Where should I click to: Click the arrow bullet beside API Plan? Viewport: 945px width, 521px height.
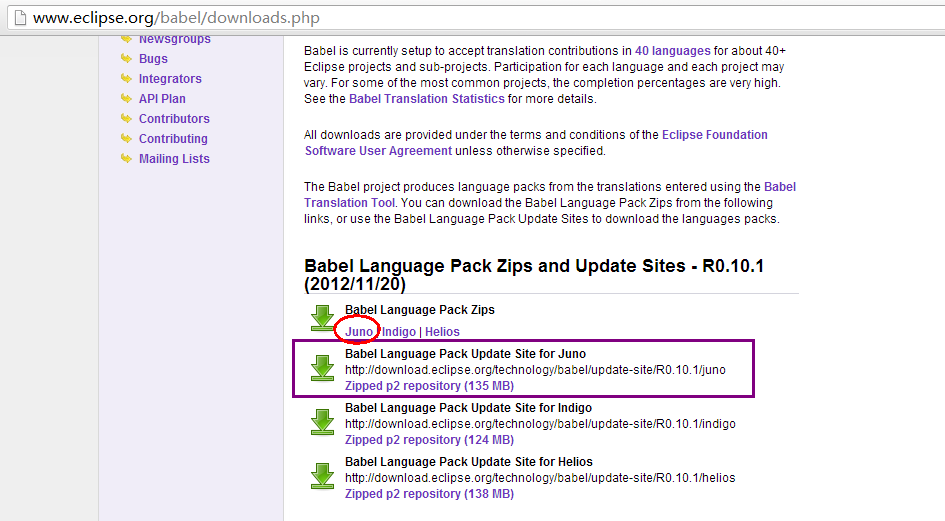[x=126, y=98]
